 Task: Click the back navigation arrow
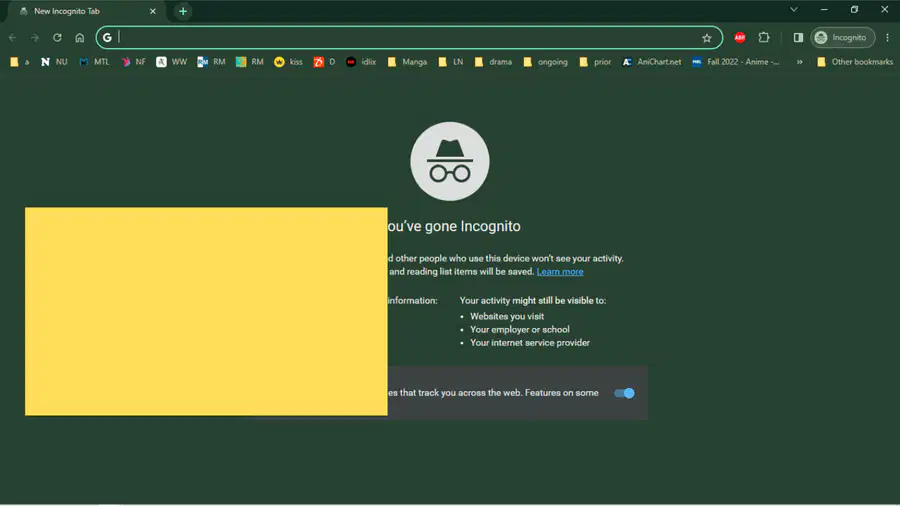13,38
